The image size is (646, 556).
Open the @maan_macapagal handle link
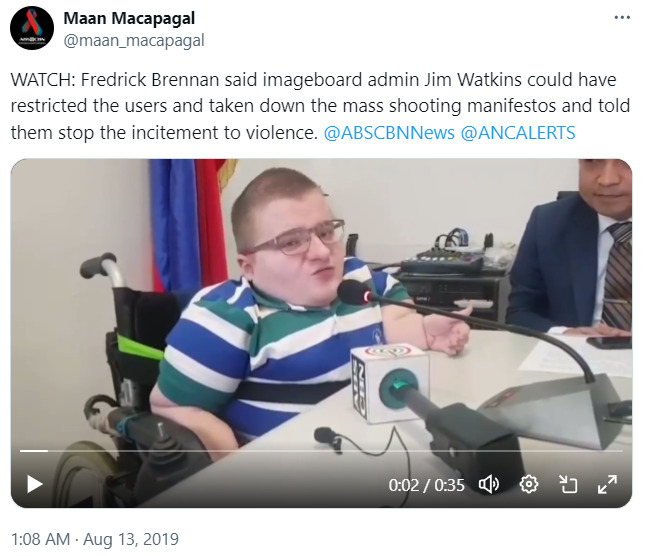(134, 40)
